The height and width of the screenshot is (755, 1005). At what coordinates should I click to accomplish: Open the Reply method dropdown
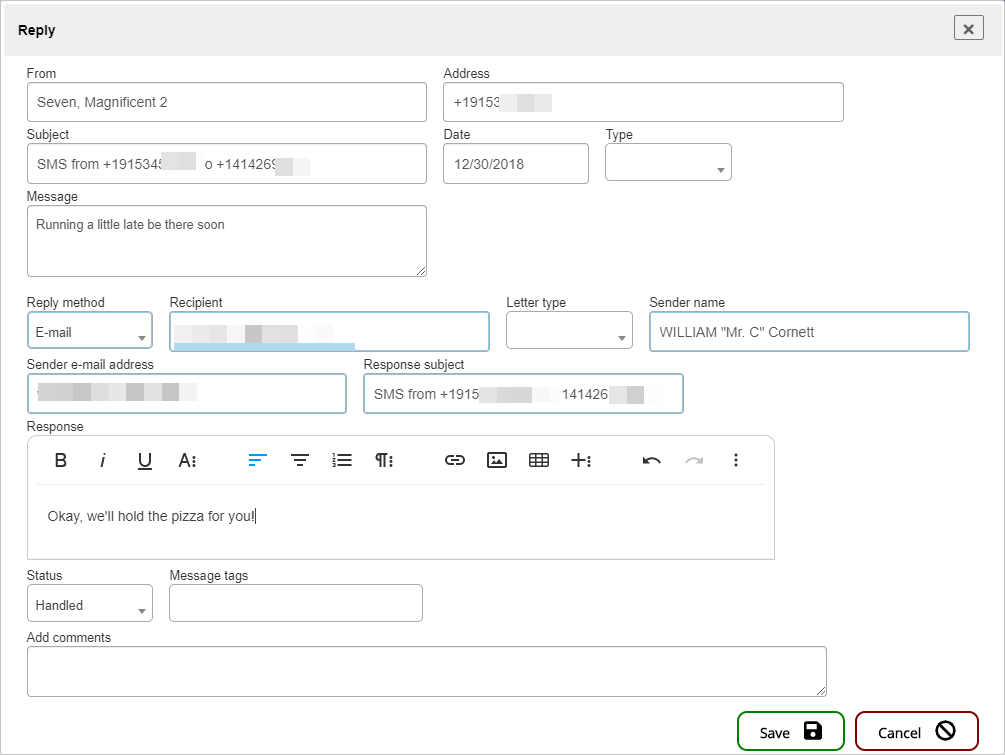click(90, 332)
